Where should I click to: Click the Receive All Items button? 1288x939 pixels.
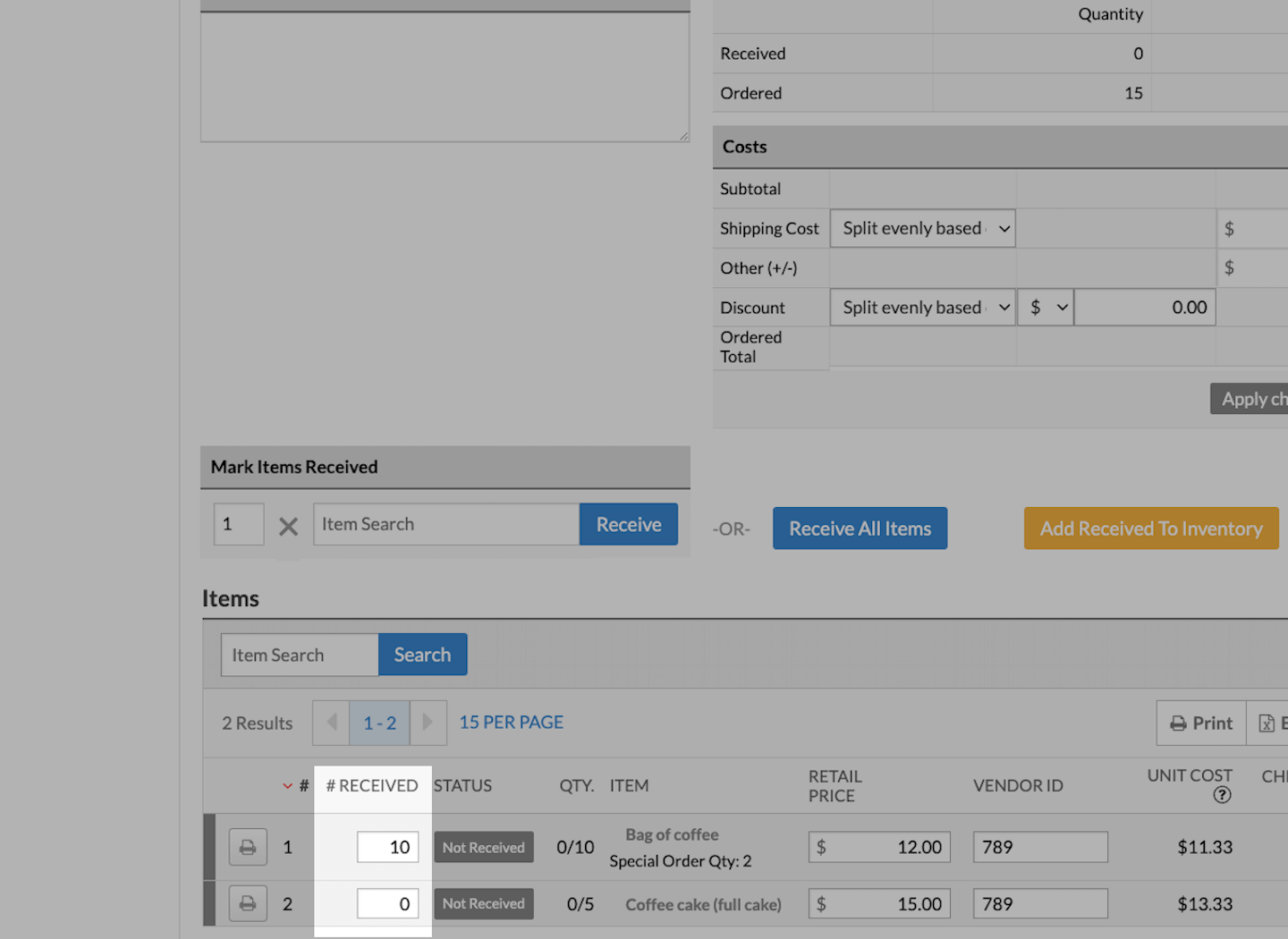(x=860, y=529)
